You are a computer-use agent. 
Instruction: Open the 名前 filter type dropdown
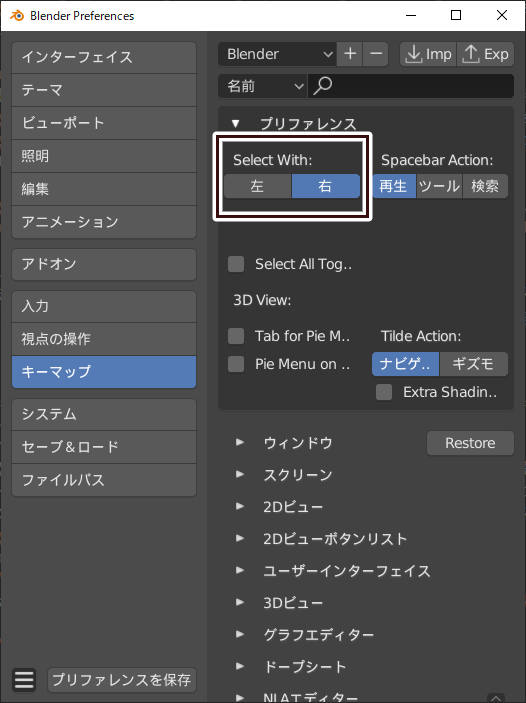coord(263,86)
